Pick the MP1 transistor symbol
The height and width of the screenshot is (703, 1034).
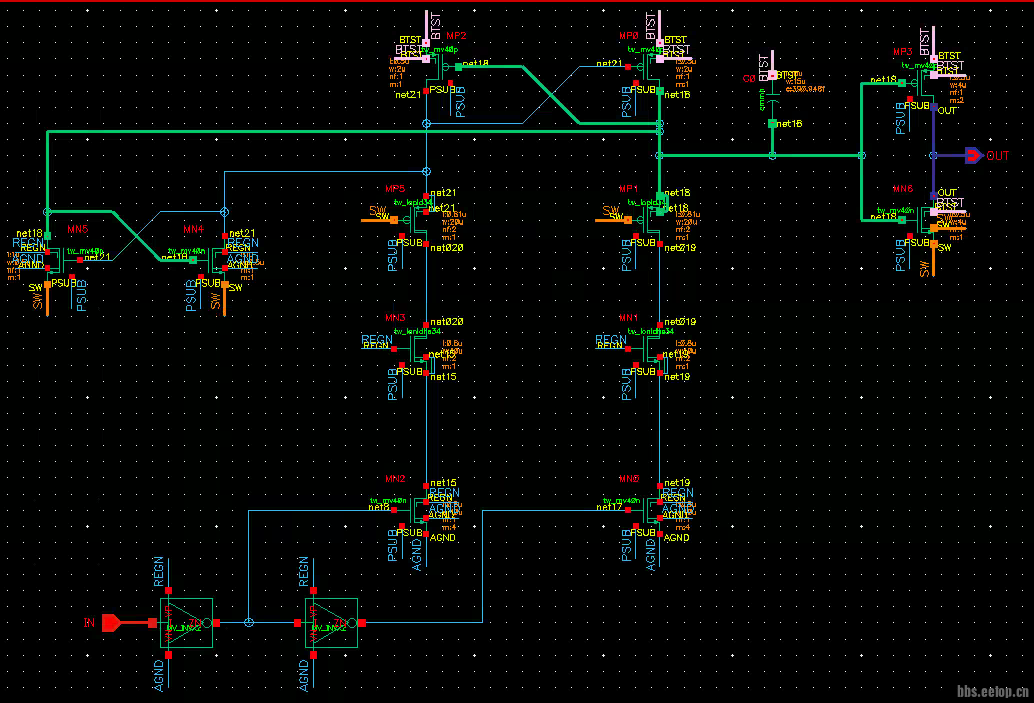tap(652, 222)
